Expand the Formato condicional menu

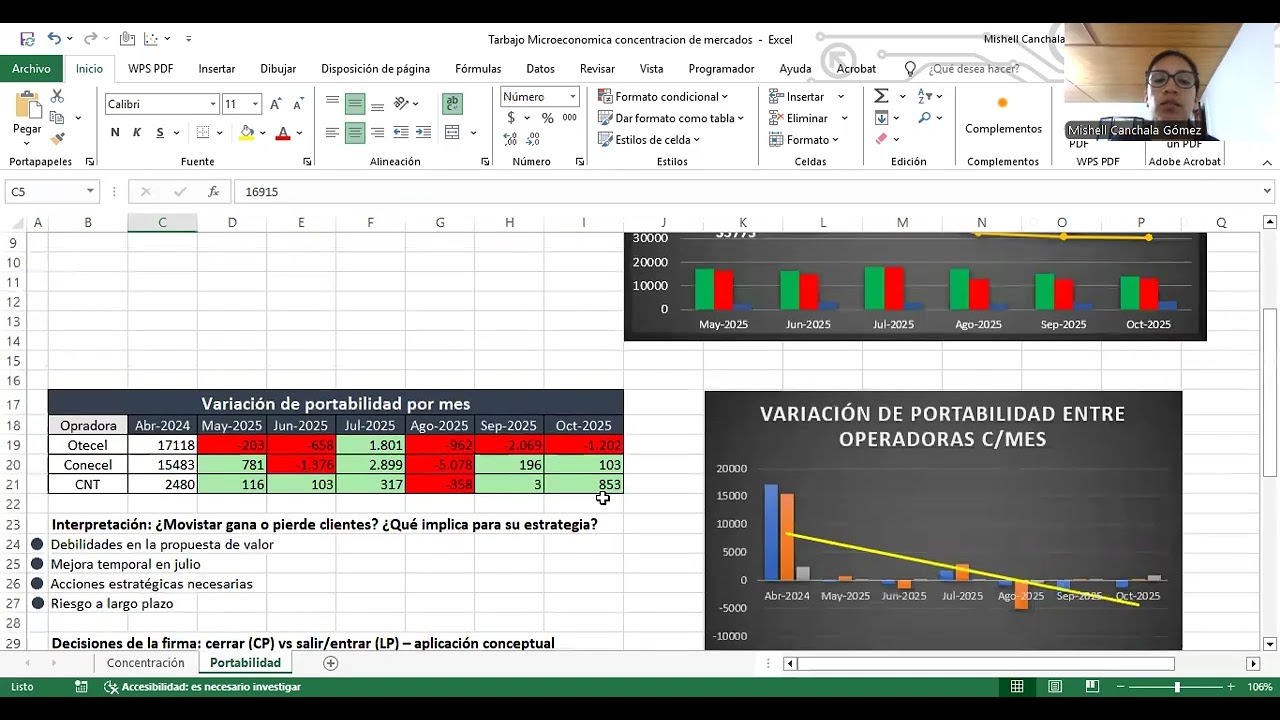tap(663, 96)
